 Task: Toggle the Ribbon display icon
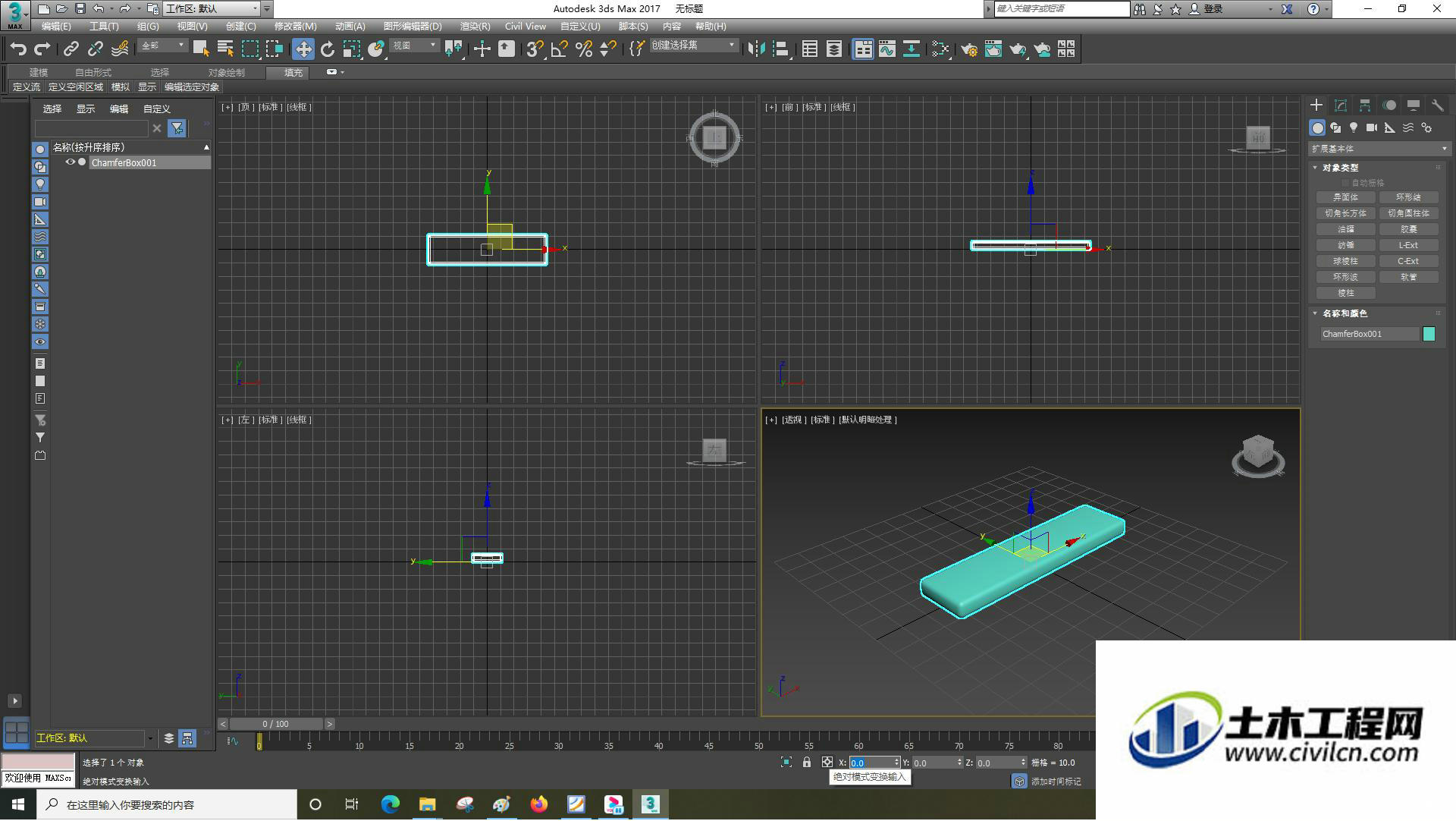tap(863, 49)
